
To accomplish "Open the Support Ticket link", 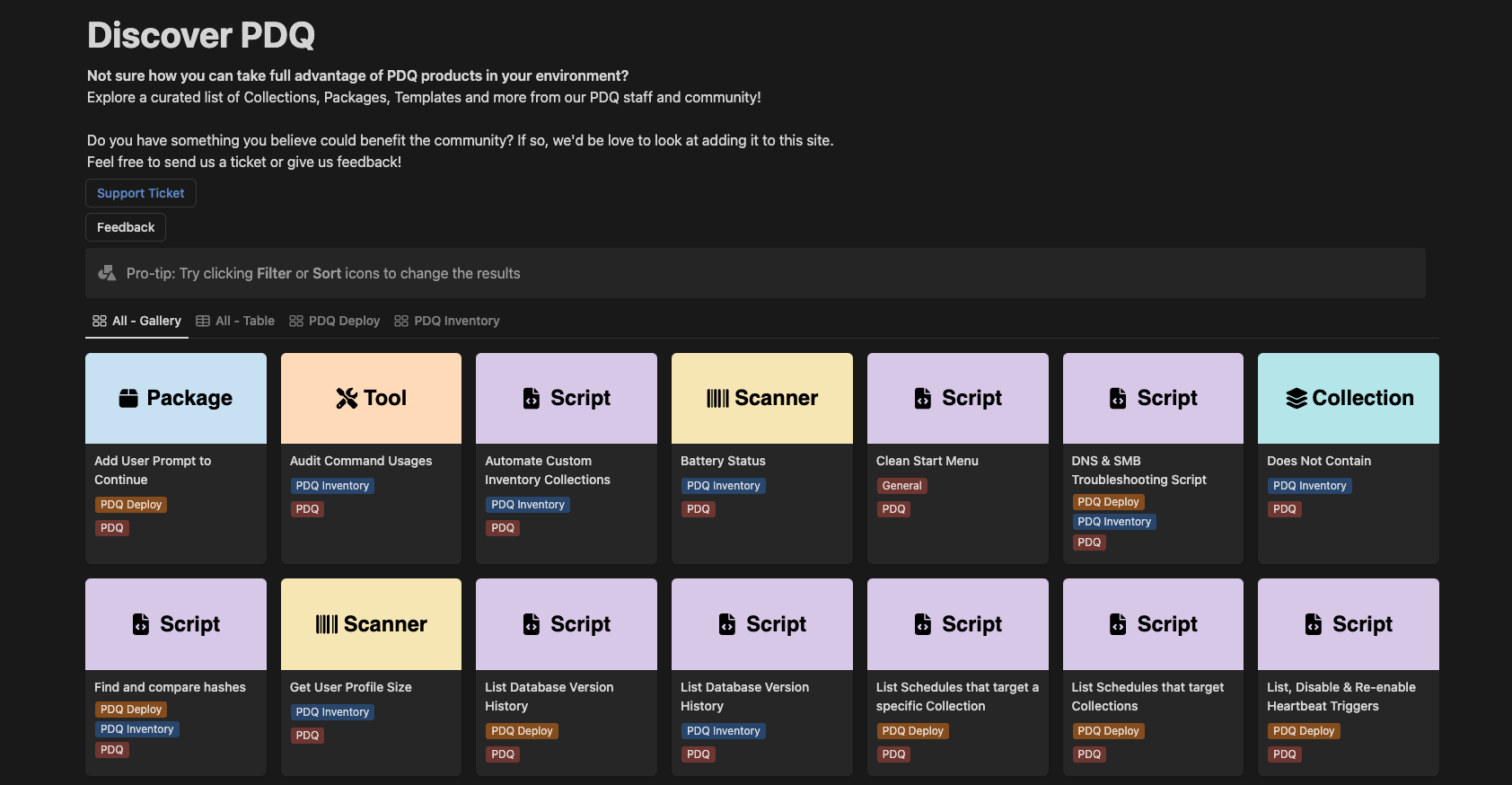I will click(141, 193).
